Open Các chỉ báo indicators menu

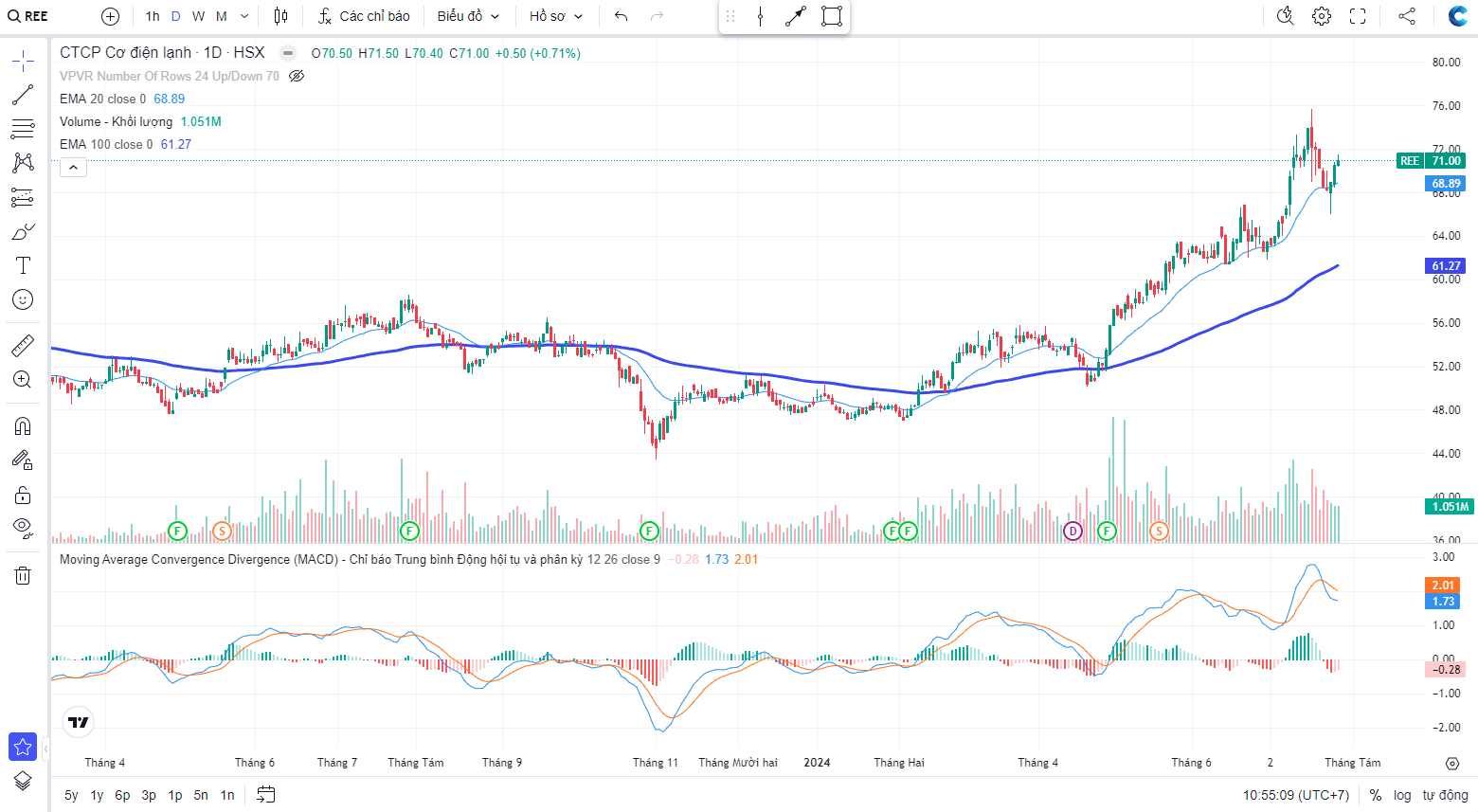click(x=364, y=16)
